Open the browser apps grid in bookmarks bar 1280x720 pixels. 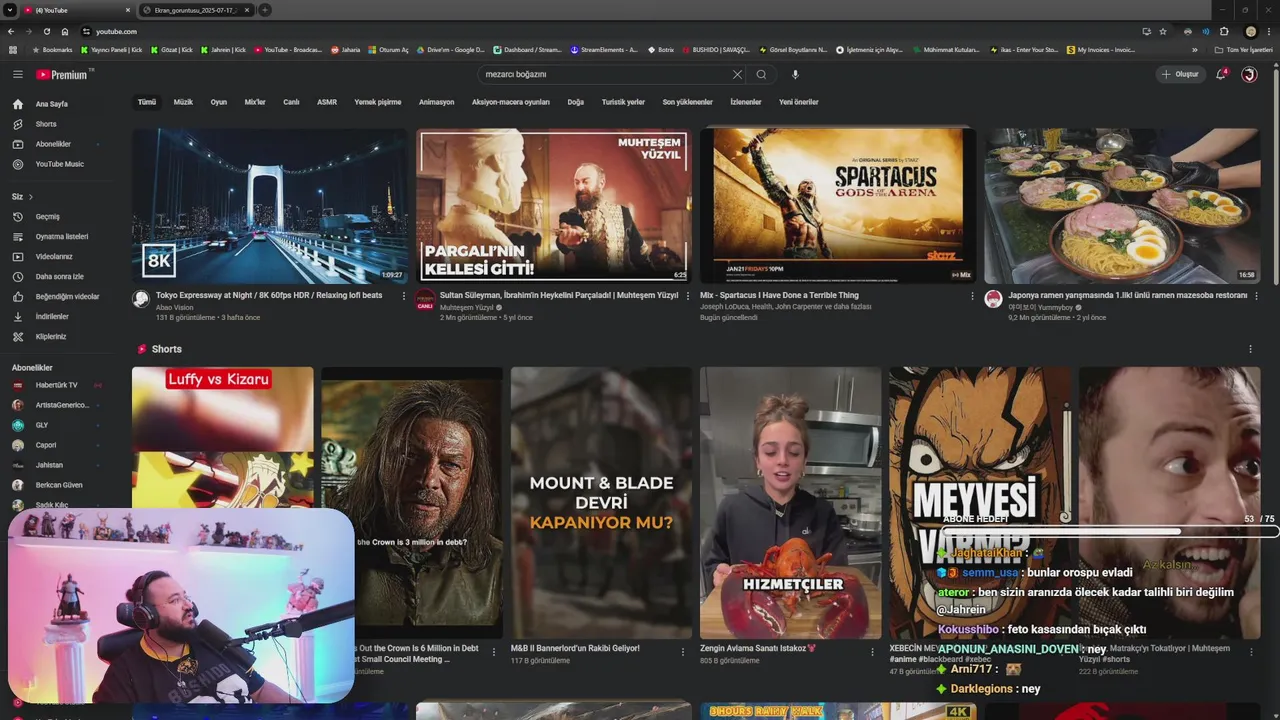point(12,49)
